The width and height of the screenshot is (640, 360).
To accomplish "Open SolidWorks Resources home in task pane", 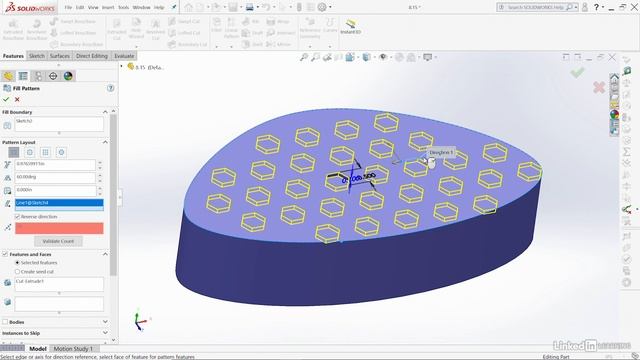I will [x=614, y=77].
